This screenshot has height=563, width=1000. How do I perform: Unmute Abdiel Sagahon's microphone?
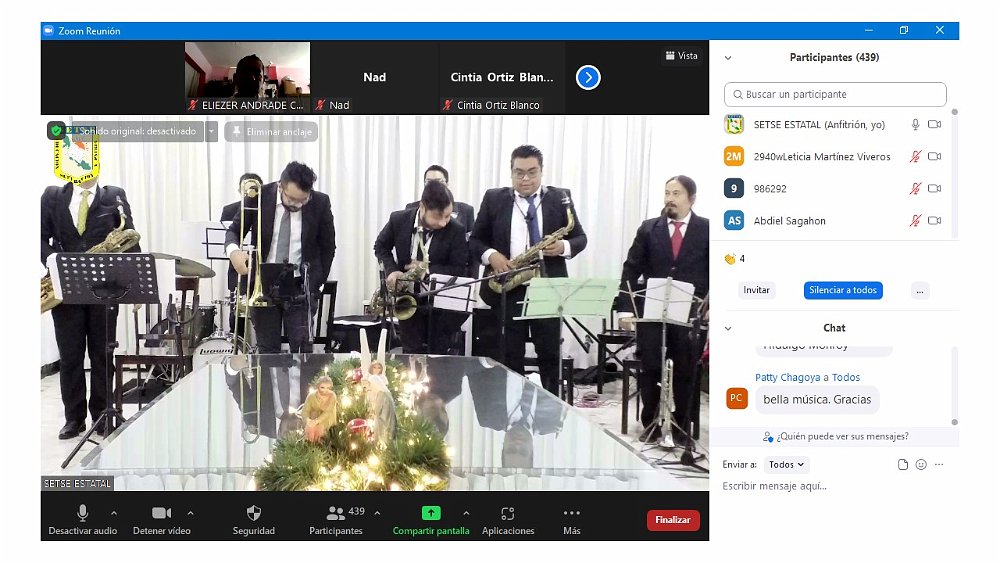[x=914, y=221]
